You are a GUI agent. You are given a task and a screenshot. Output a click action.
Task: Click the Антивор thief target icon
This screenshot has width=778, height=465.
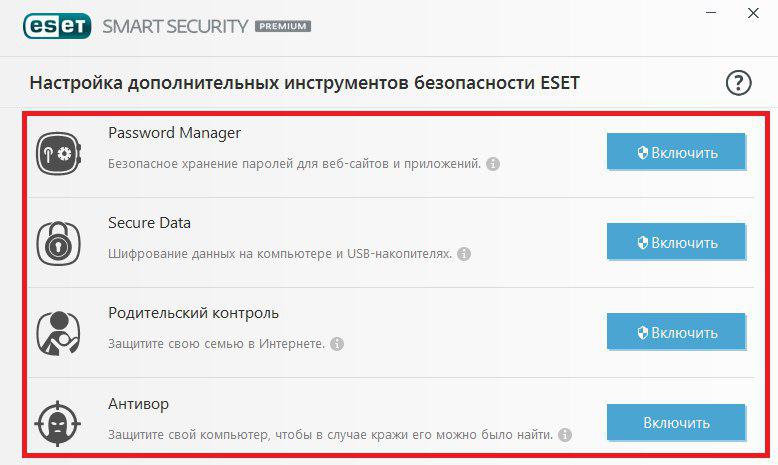pyautogui.click(x=58, y=424)
